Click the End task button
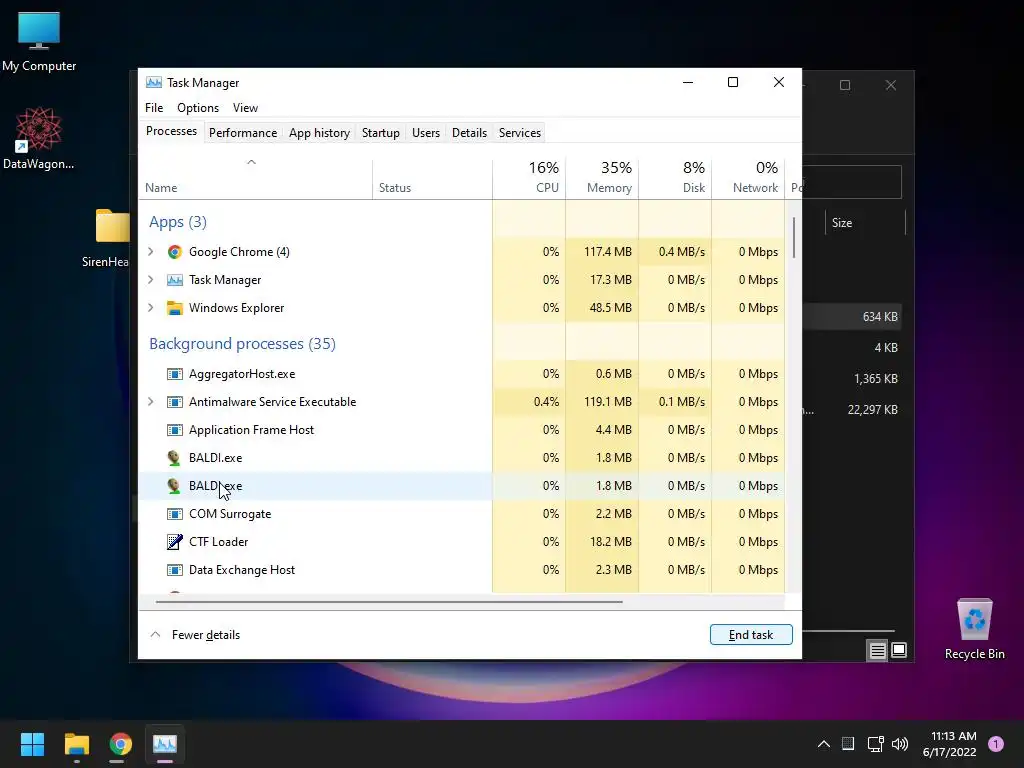The width and height of the screenshot is (1024, 768). [751, 635]
